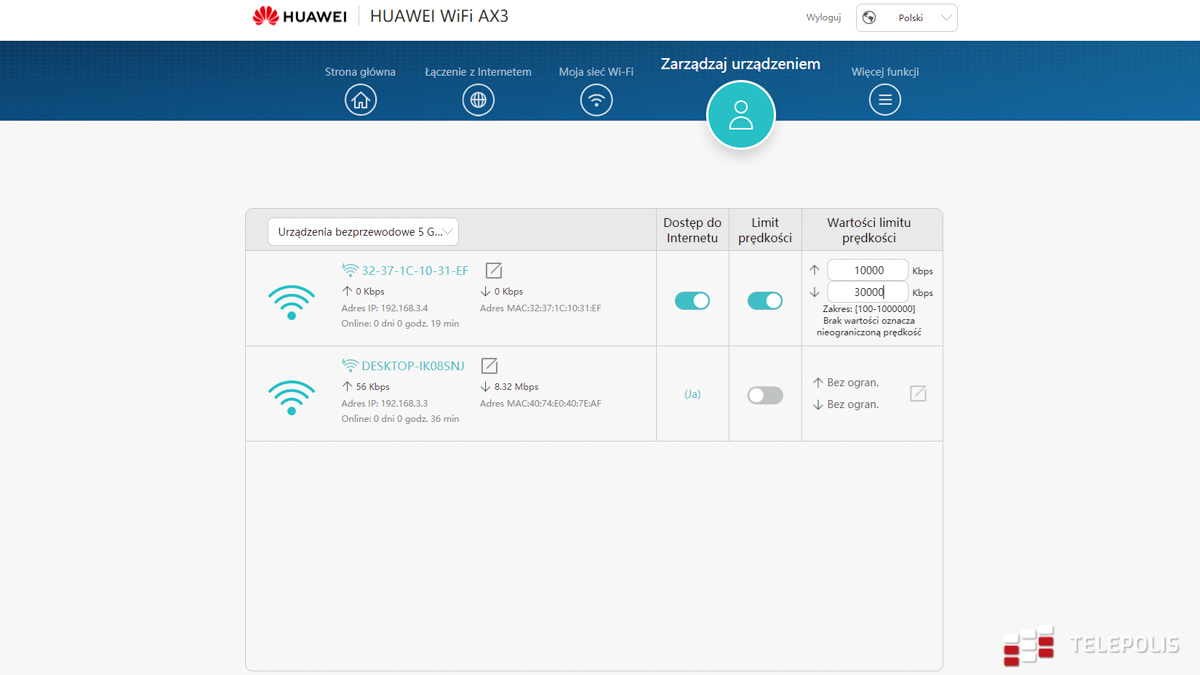1200x675 pixels.
Task: Disable internet access for 32-37-1C-10-31-EF
Action: 692,301
